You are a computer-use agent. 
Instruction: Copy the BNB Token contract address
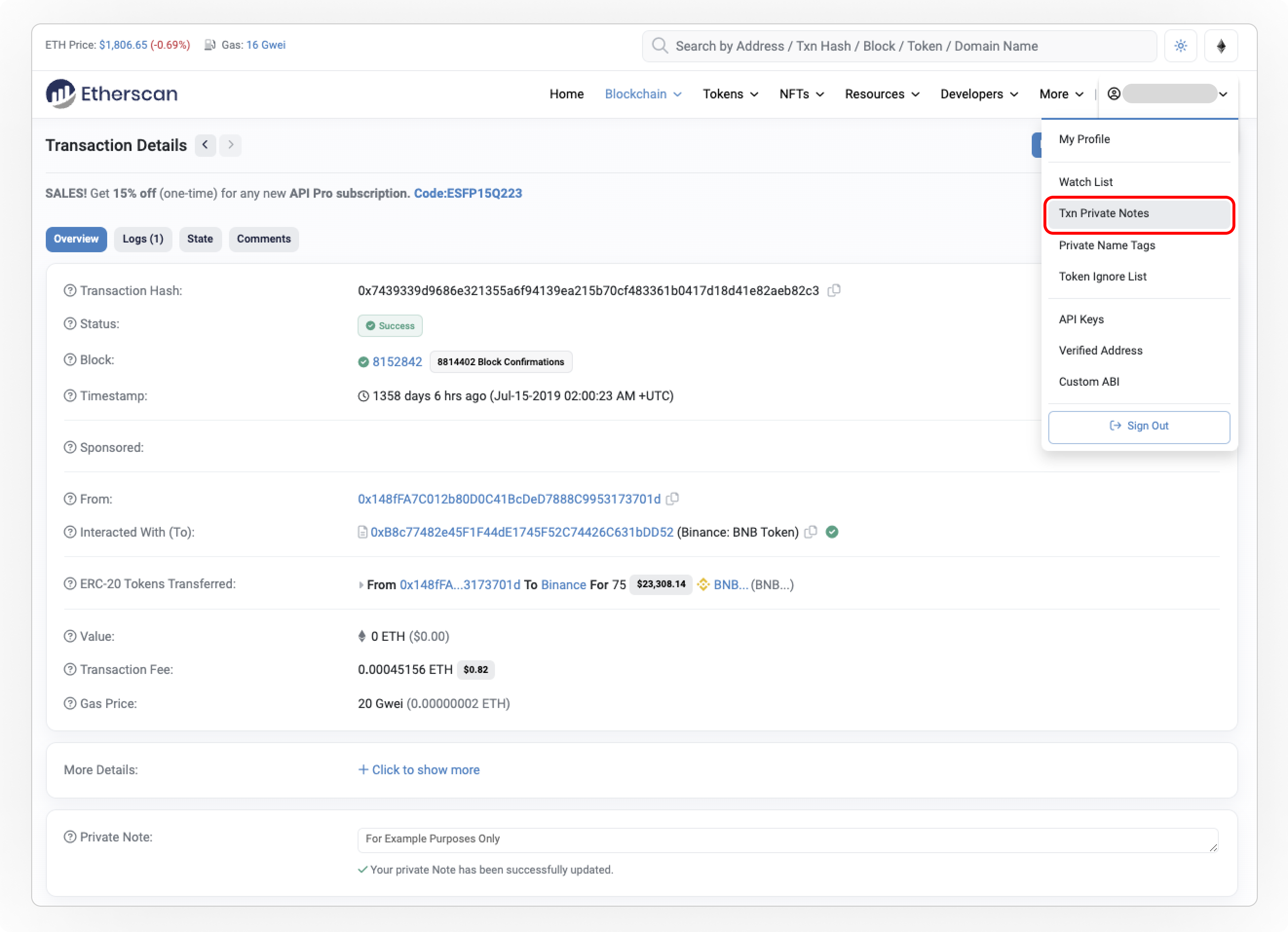point(811,532)
